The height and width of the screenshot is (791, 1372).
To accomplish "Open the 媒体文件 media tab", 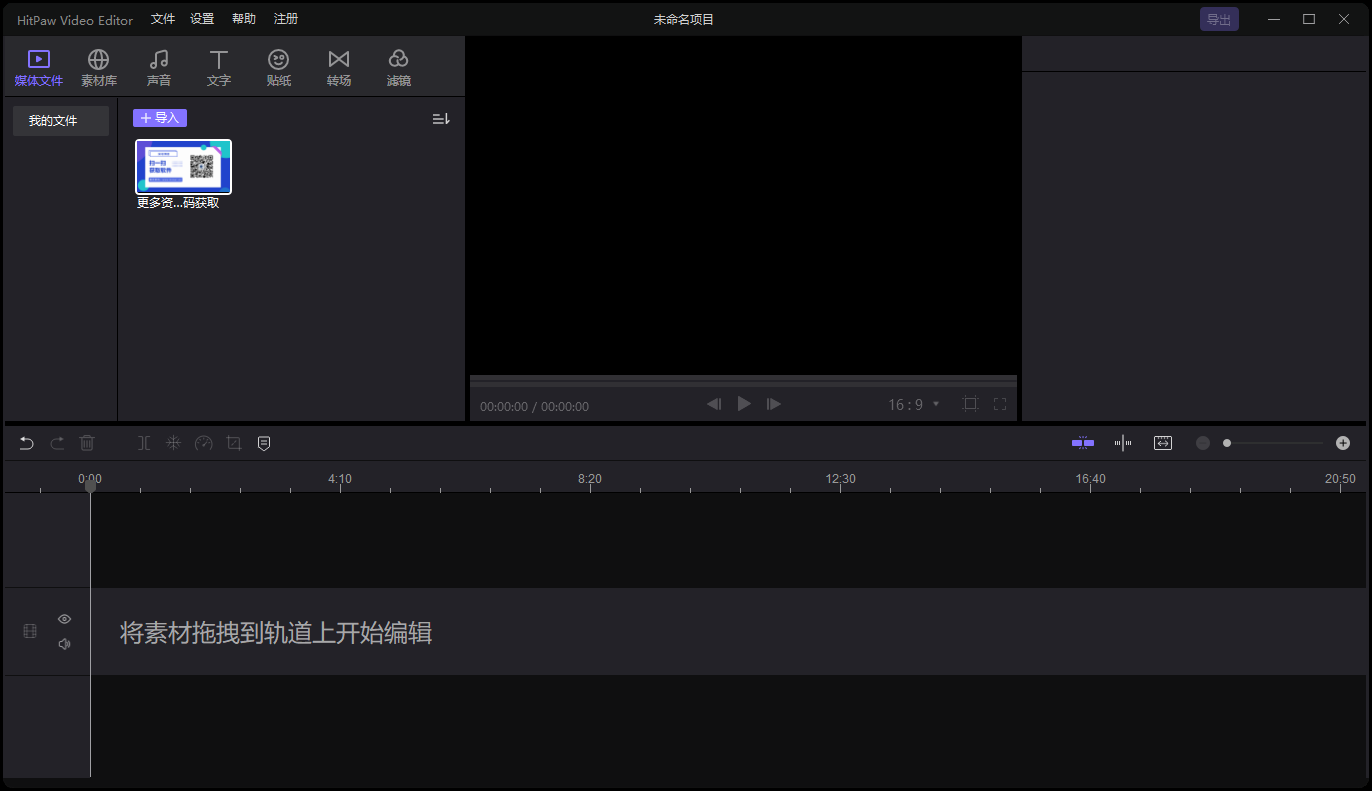I will (39, 68).
